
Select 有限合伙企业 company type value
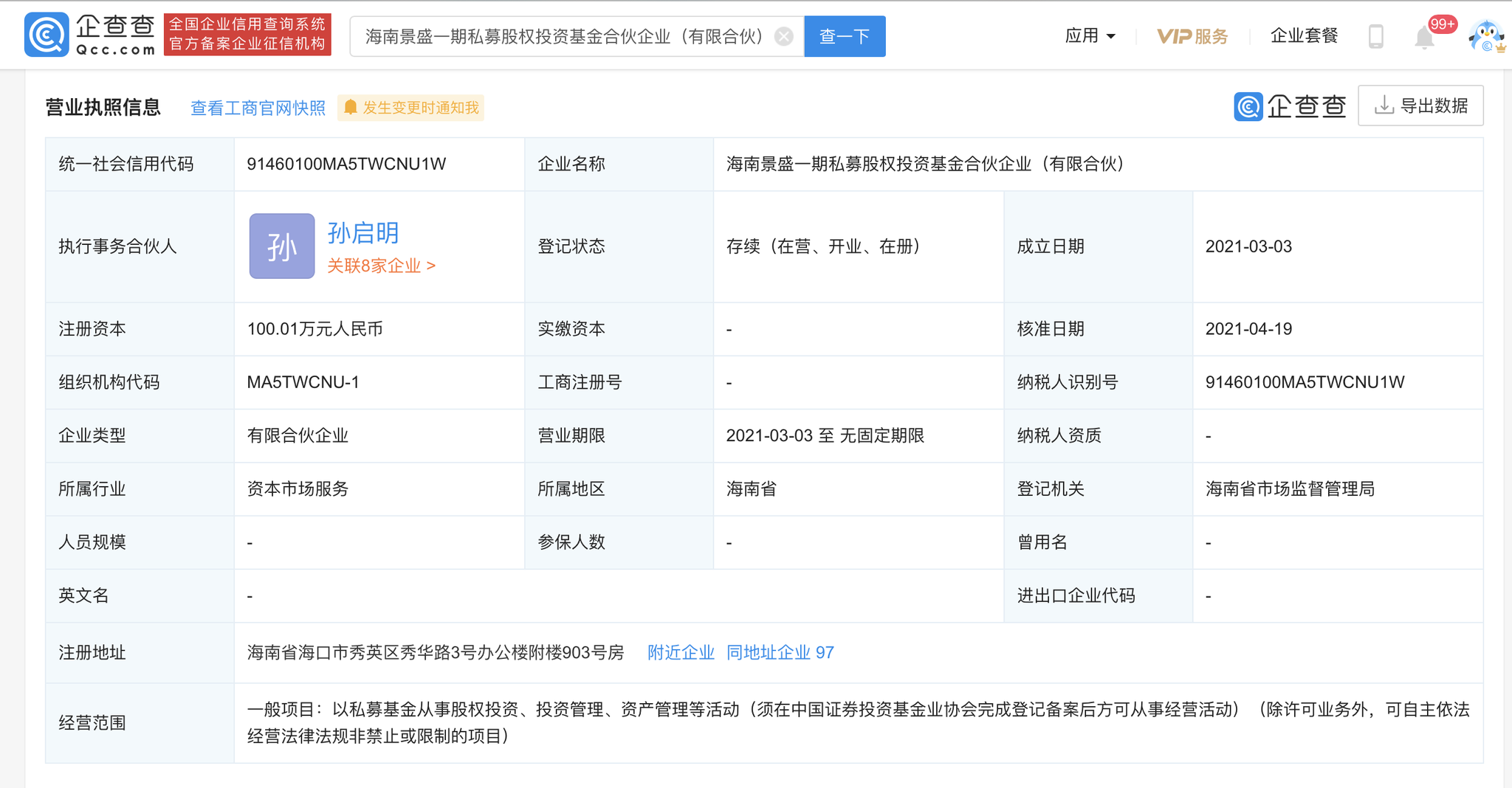click(298, 435)
